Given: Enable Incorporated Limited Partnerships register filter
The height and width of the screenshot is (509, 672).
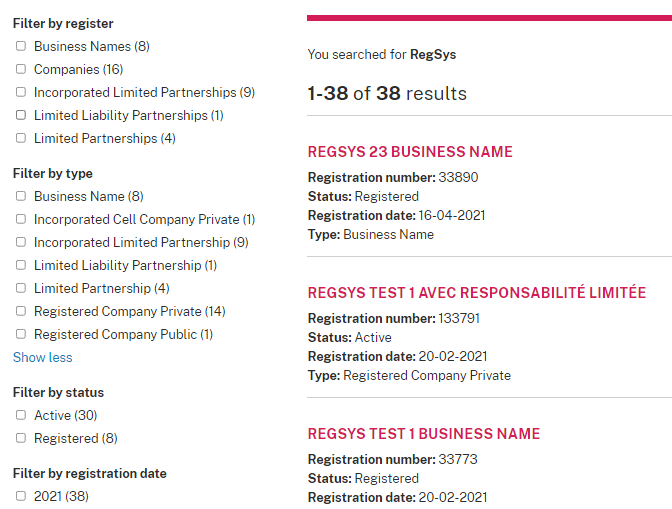Looking at the screenshot, I should click(21, 92).
